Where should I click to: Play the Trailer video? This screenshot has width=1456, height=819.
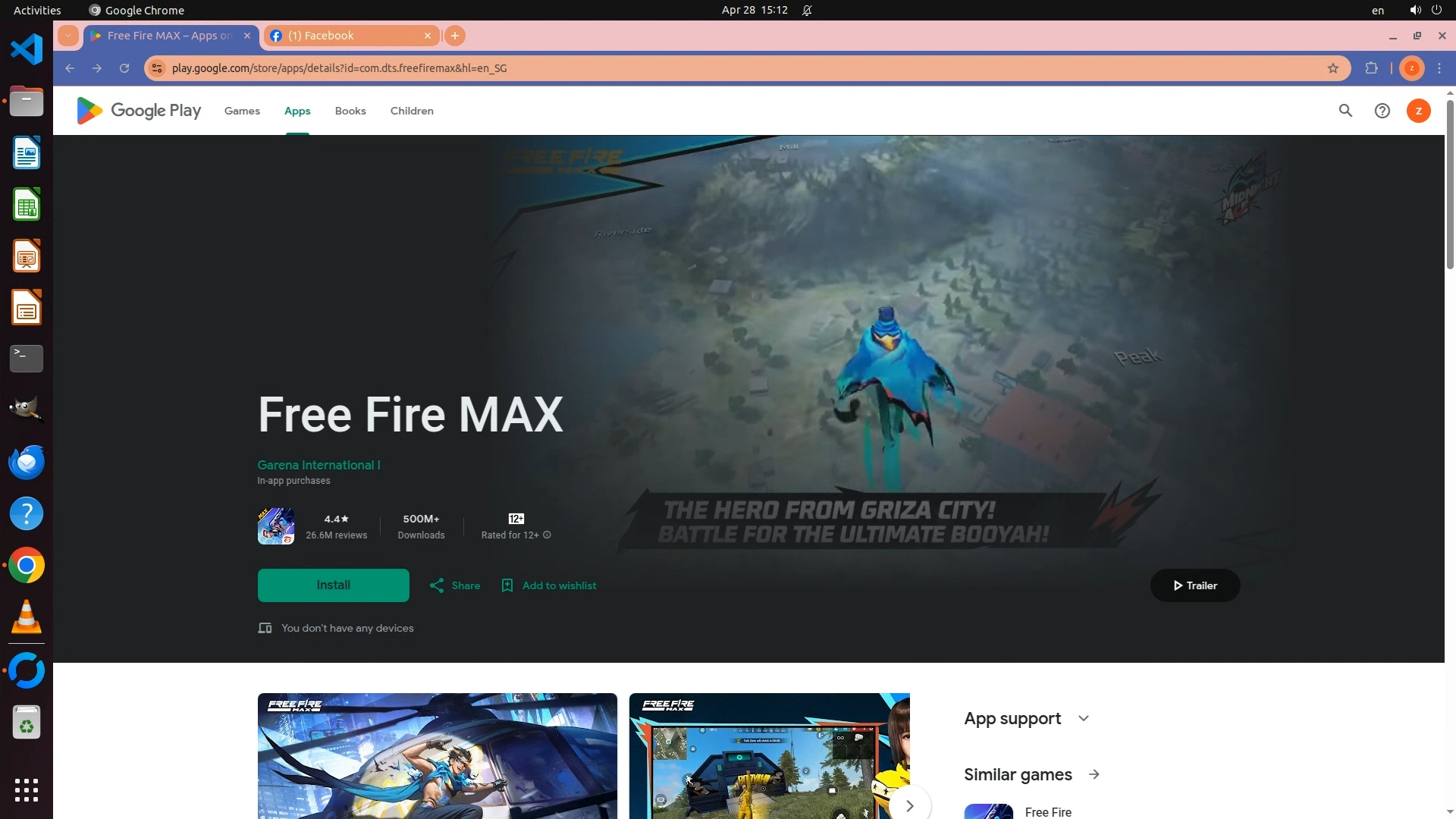coord(1194,585)
